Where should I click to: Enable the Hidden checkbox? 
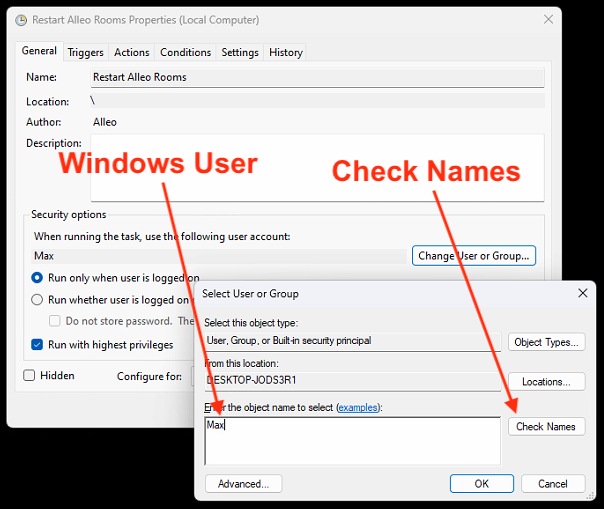pos(29,375)
